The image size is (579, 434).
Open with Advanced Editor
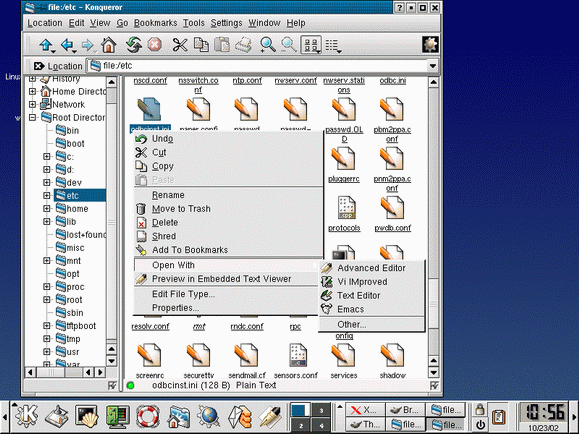click(371, 268)
